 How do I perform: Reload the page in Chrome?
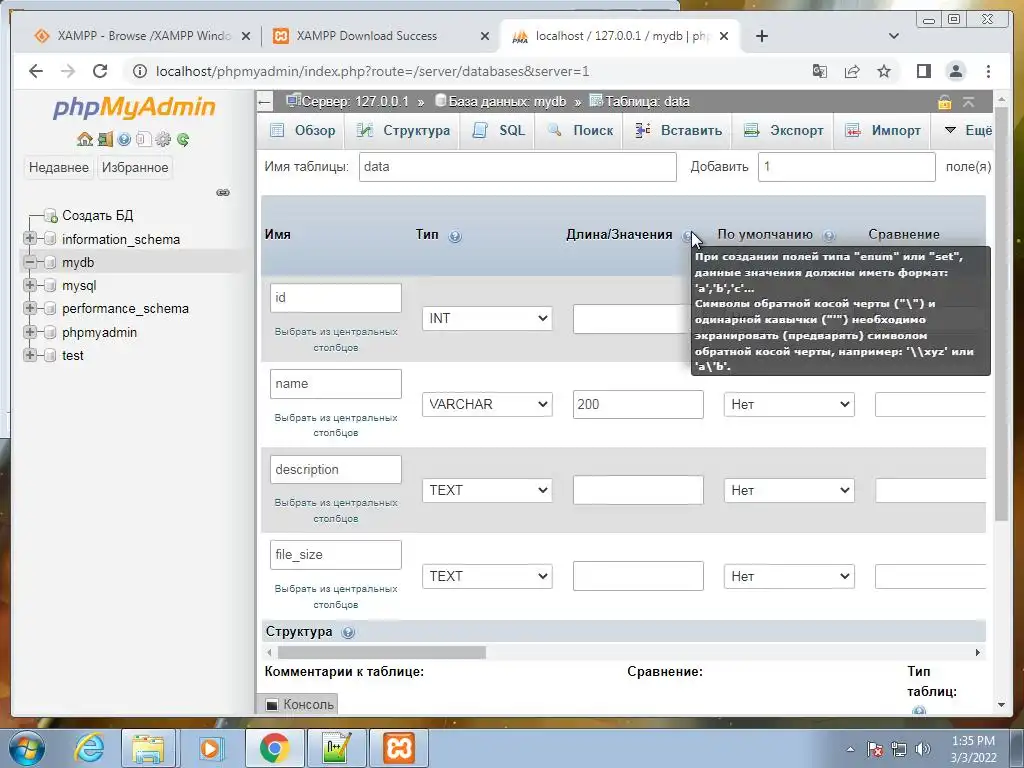100,71
